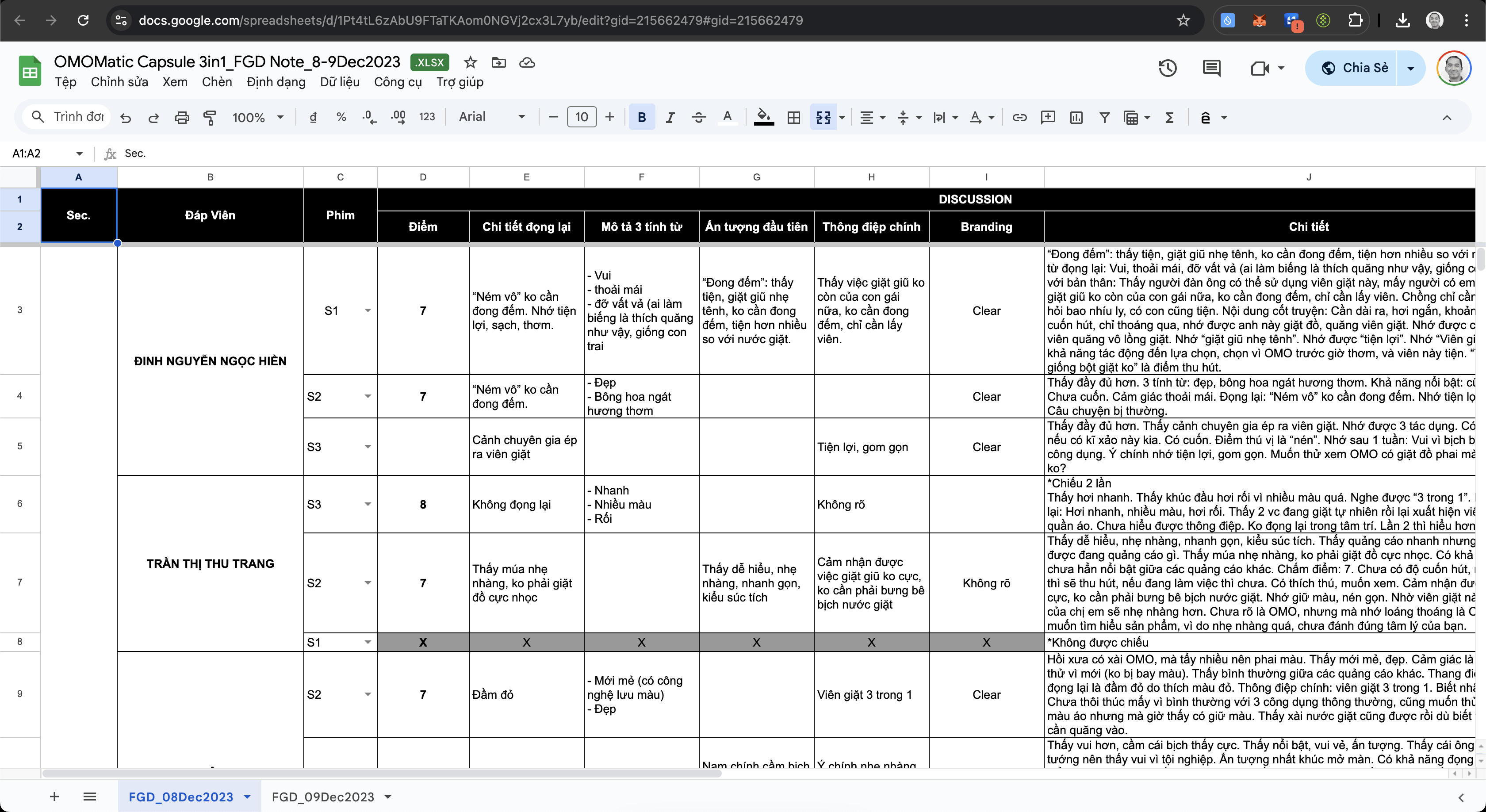The width and height of the screenshot is (1486, 812).
Task: Click the Chia Sẻ share button
Action: pyautogui.click(x=1353, y=68)
